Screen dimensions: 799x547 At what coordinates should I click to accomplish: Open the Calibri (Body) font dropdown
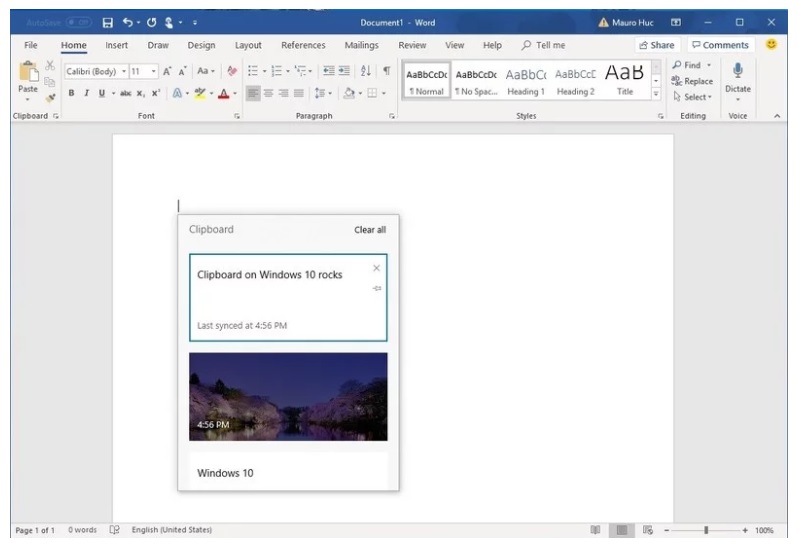tap(124, 71)
